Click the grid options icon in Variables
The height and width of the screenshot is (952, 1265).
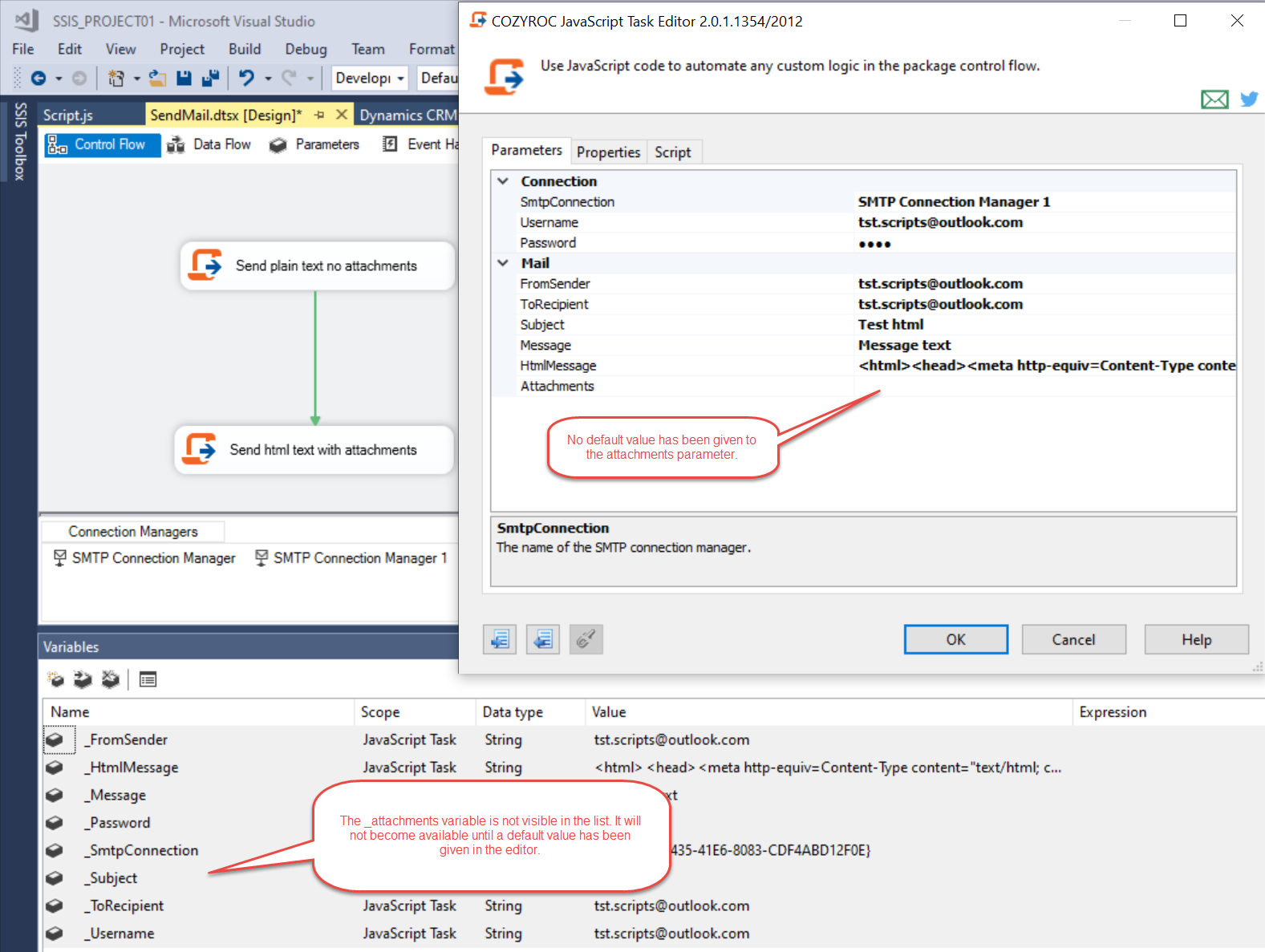click(x=148, y=679)
